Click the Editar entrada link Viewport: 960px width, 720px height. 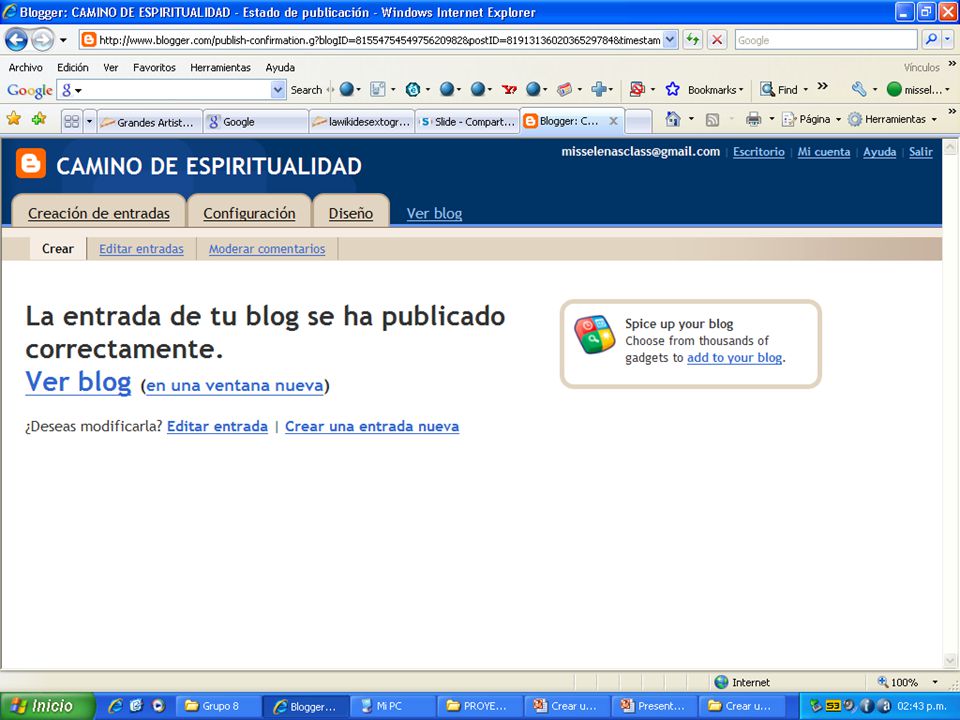pos(217,426)
